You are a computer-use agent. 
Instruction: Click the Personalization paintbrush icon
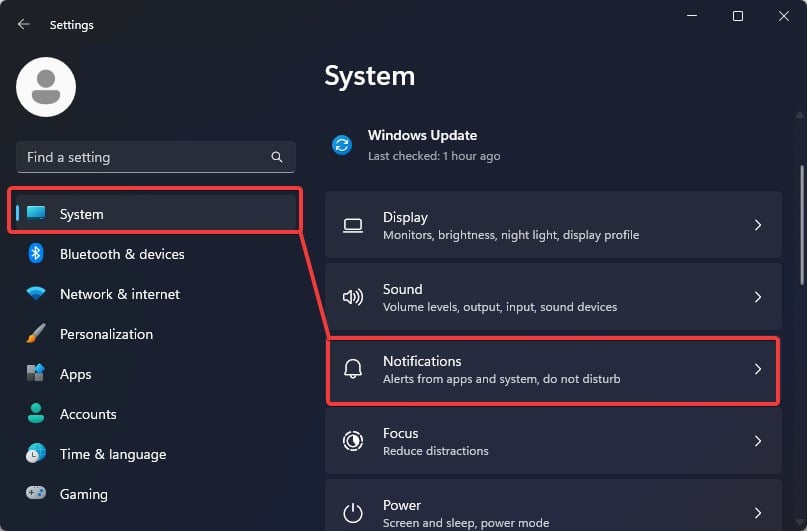pos(36,334)
